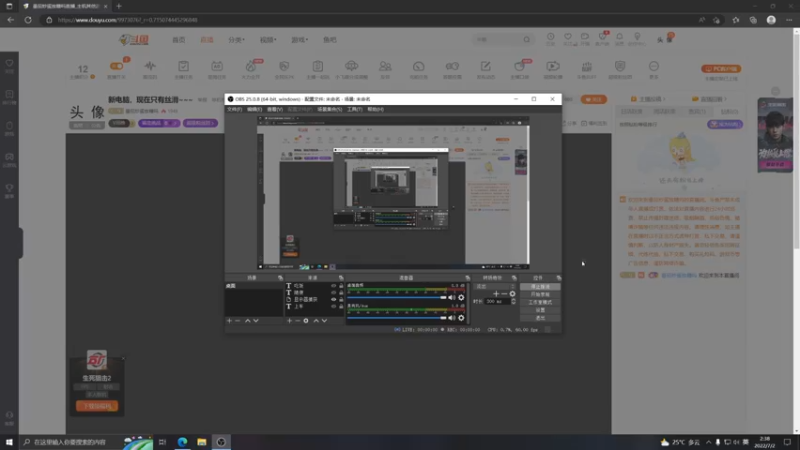Open source properties via the gear icon

tap(306, 321)
